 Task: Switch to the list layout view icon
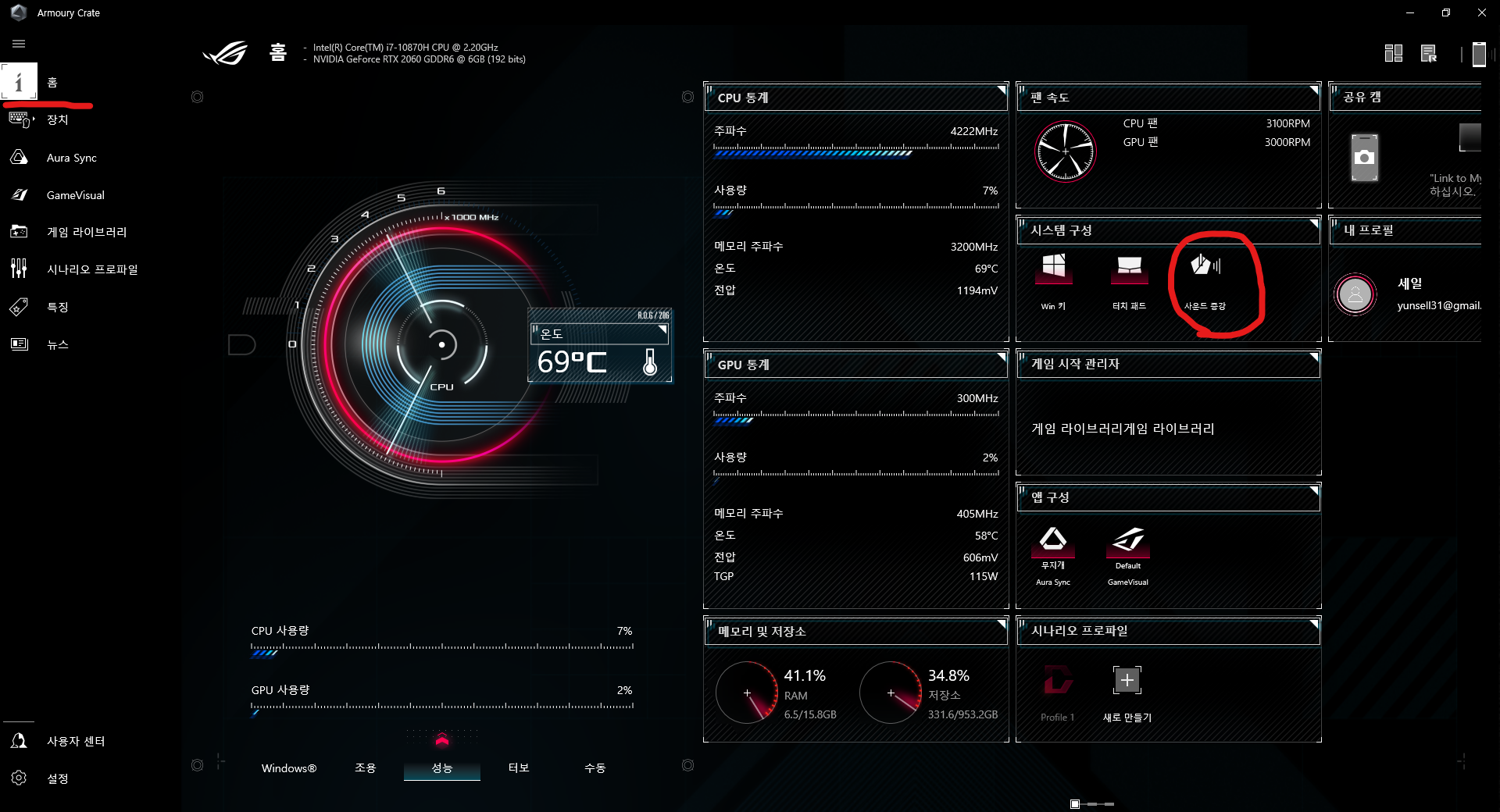(x=1429, y=53)
